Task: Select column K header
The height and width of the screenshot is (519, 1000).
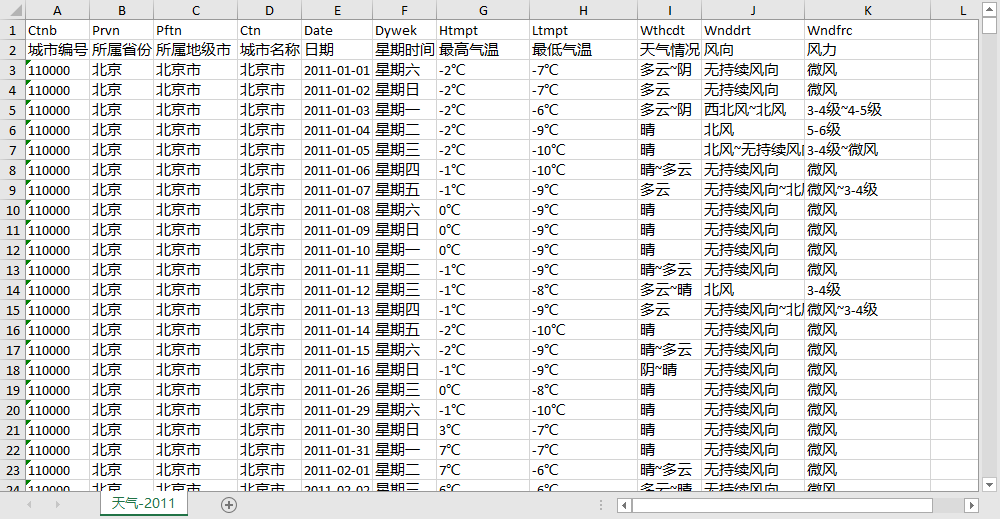Action: tap(868, 11)
